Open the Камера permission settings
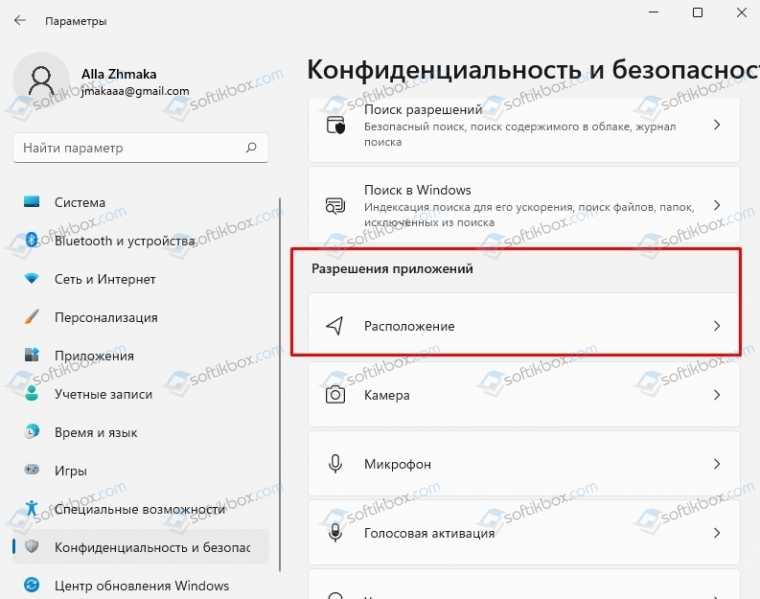Image resolution: width=760 pixels, height=599 pixels. point(524,395)
